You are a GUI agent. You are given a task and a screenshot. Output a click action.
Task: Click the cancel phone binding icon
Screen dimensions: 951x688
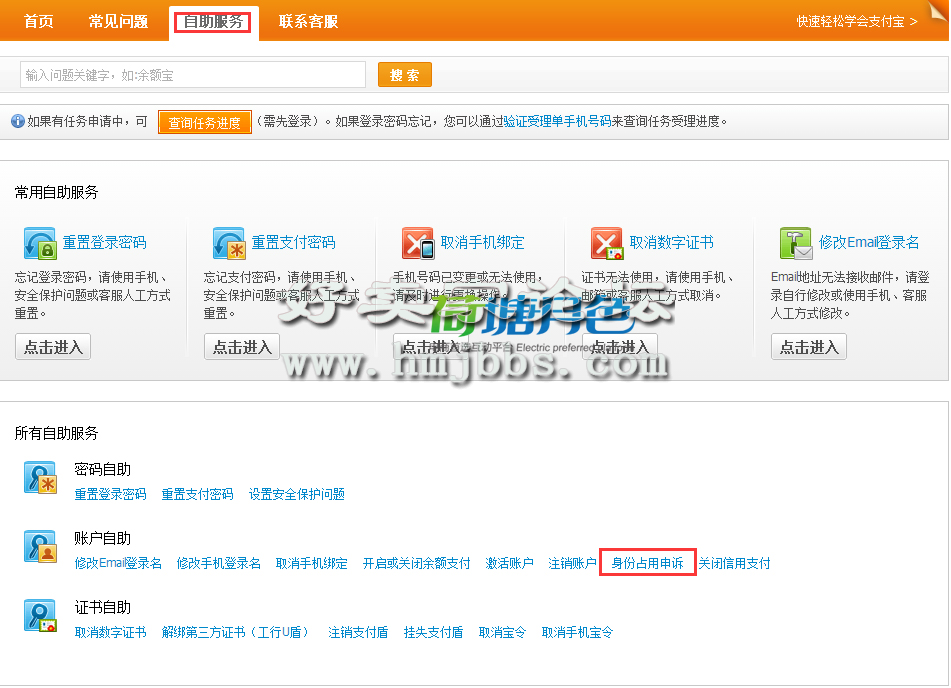418,243
